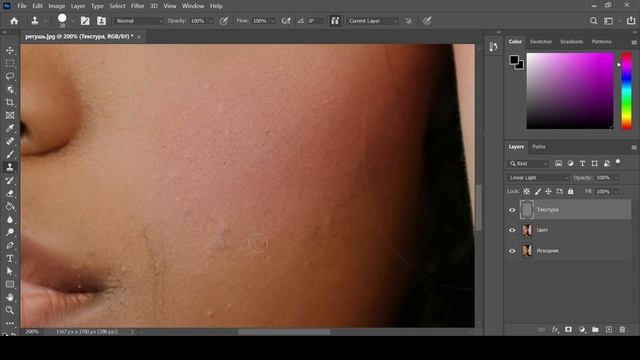Select the Pen tool

coord(10,245)
